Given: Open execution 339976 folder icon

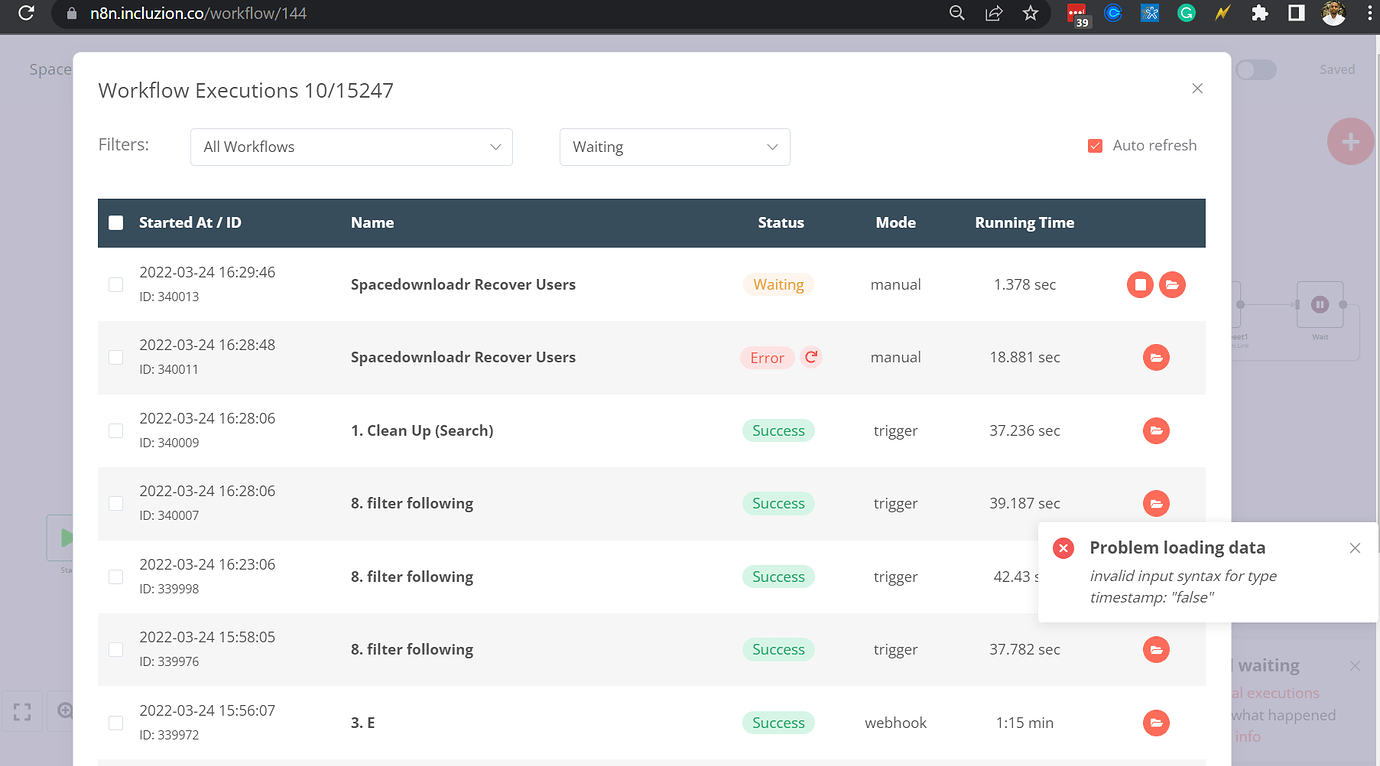Looking at the screenshot, I should pyautogui.click(x=1156, y=650).
